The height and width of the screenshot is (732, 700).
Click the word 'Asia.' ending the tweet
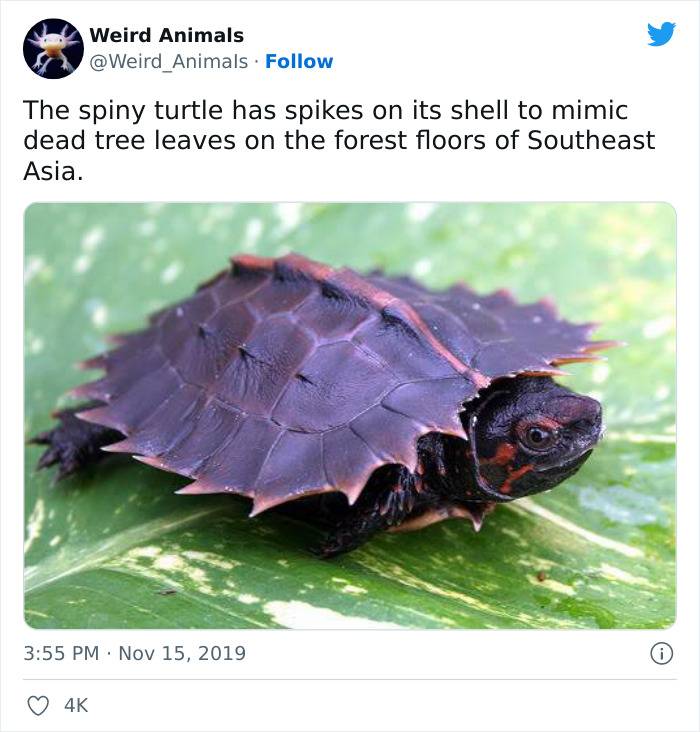point(53,171)
